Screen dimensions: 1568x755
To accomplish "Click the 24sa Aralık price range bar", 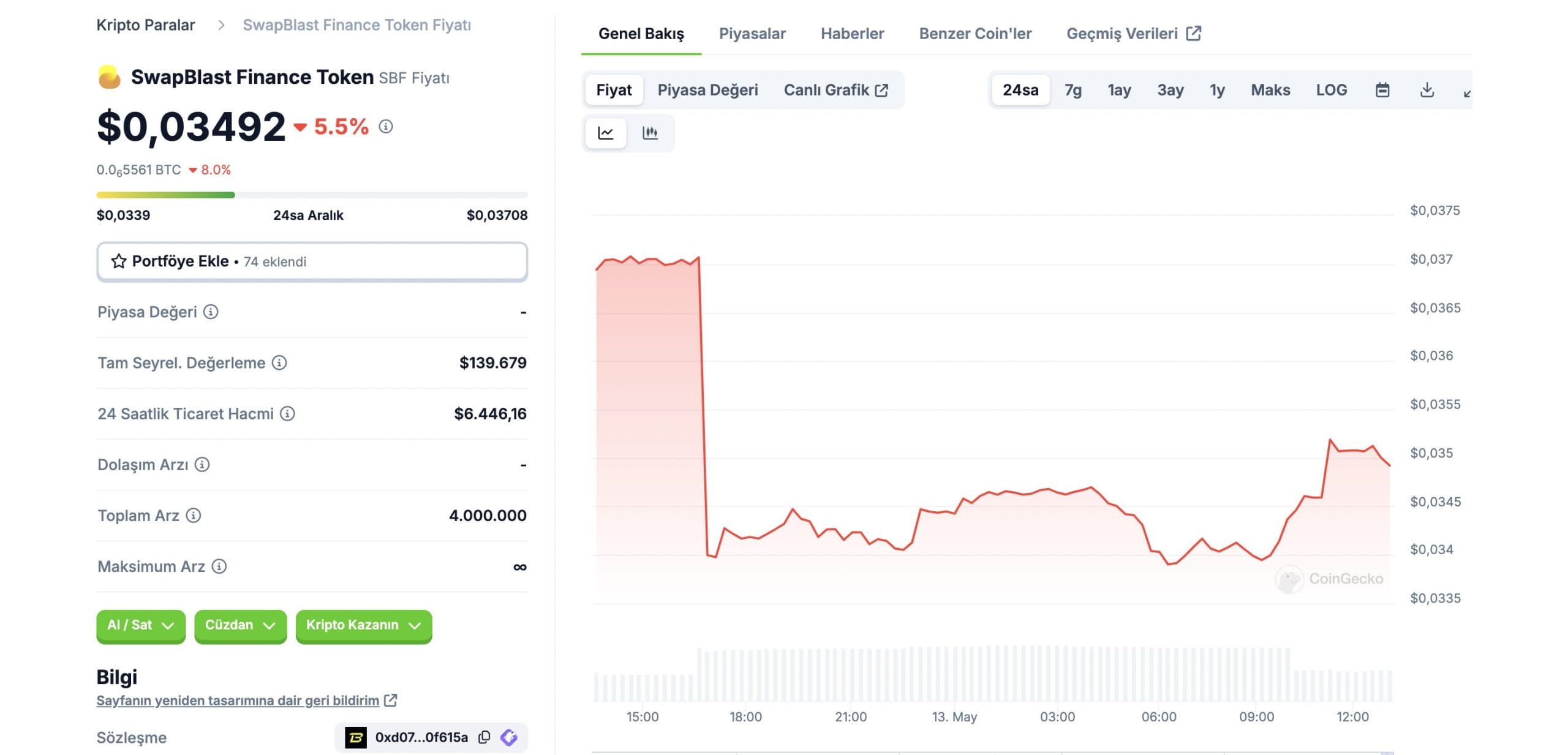I will pos(312,195).
